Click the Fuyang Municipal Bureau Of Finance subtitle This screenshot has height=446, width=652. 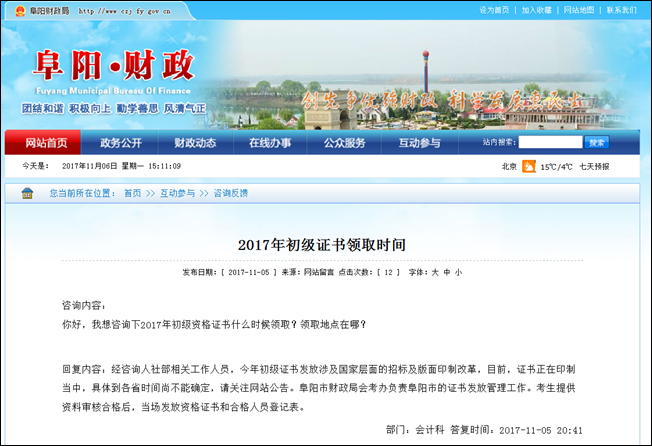113,91
